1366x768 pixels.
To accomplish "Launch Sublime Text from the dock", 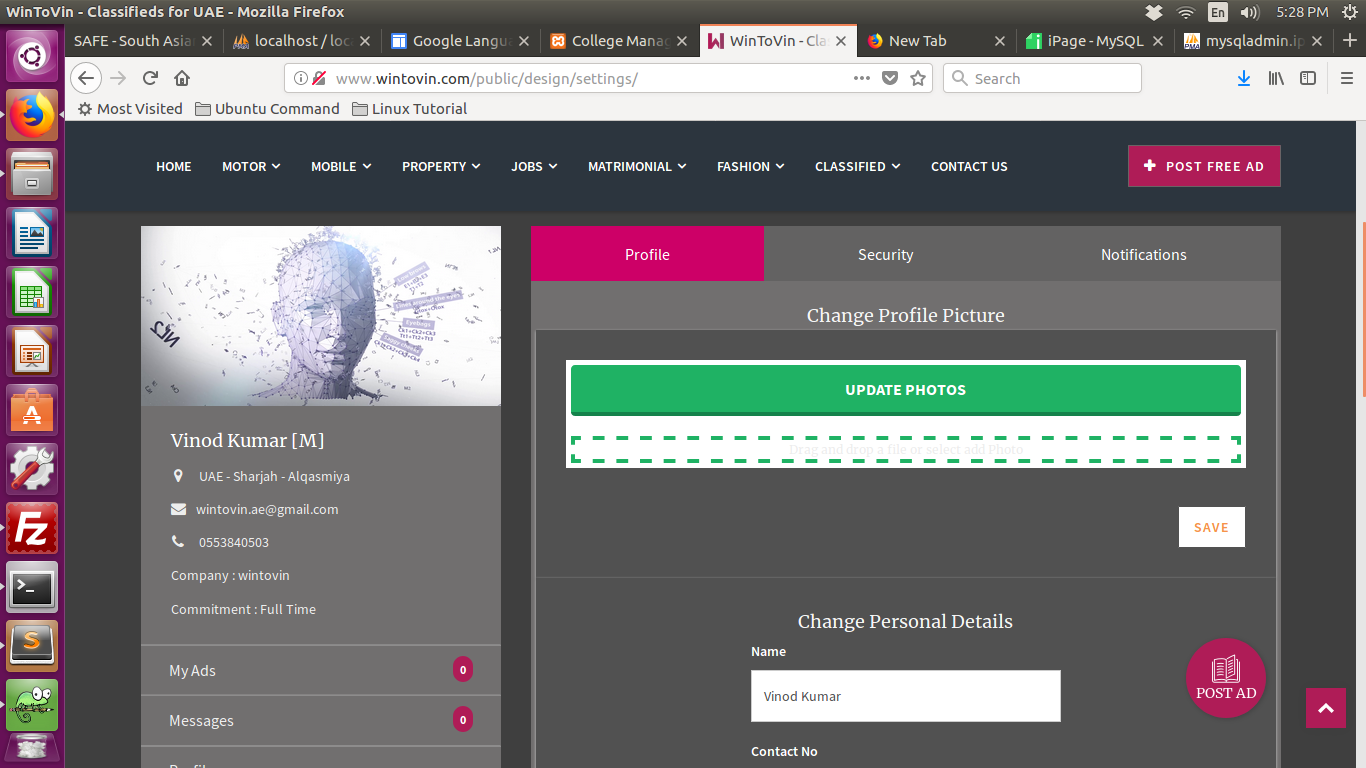I will [32, 646].
